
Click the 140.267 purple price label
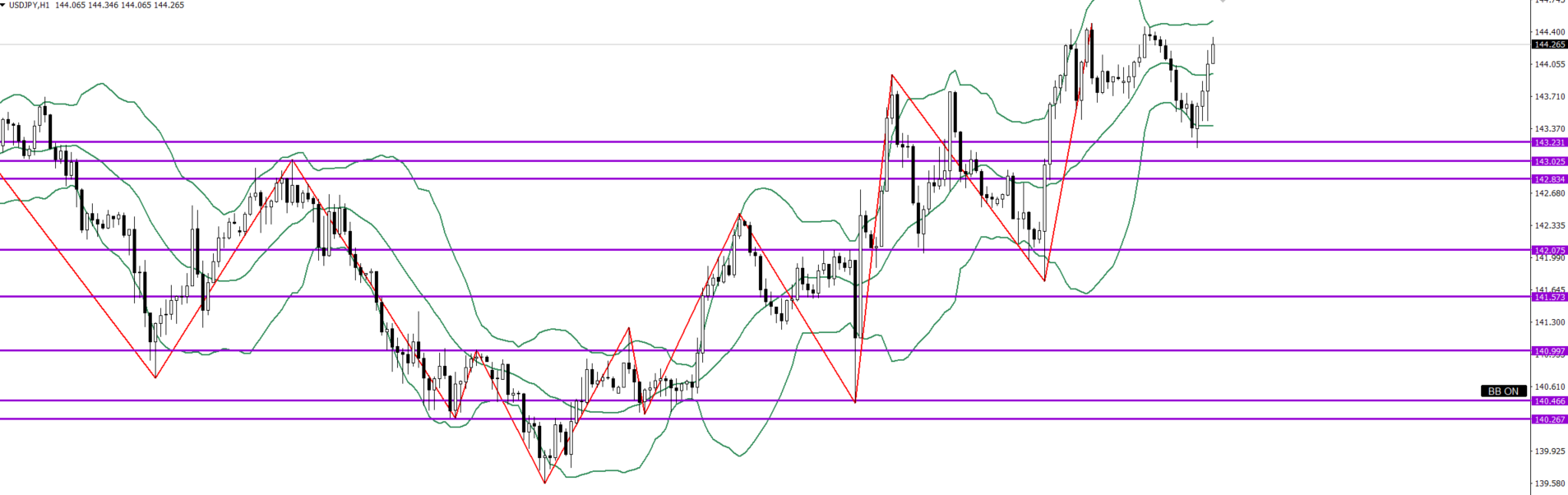point(1549,419)
